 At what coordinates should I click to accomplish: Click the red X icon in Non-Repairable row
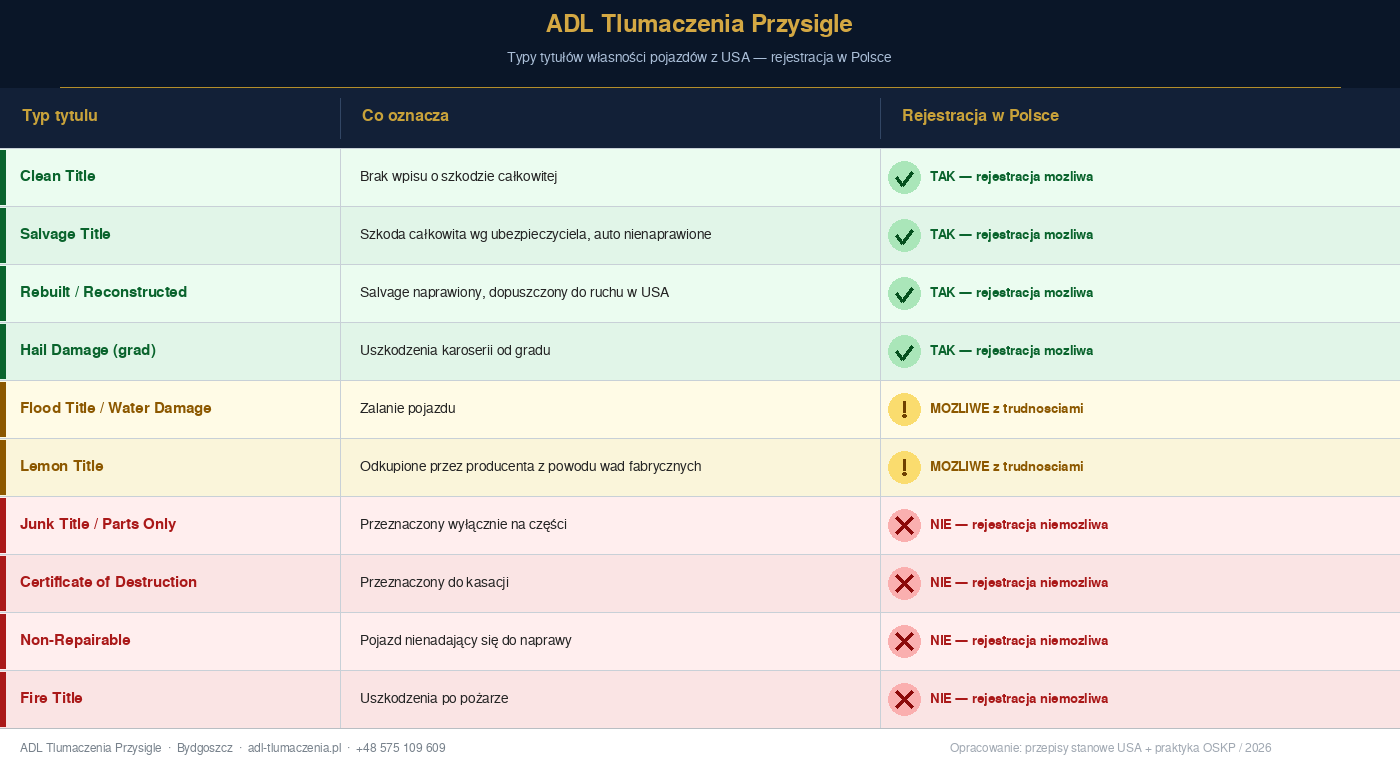coord(904,642)
